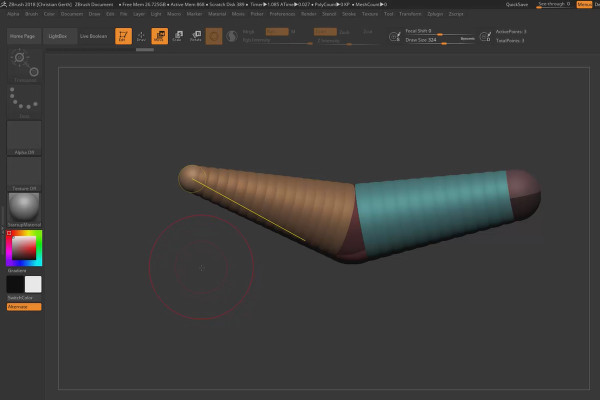Image resolution: width=600 pixels, height=400 pixels.
Task: Open the Color menu
Action: point(49,14)
